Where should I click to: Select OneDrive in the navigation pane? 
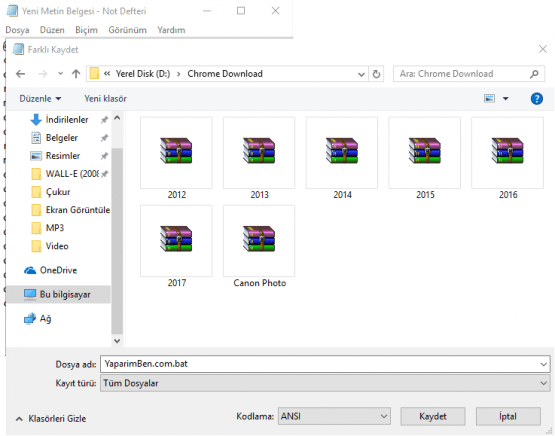tap(50, 270)
